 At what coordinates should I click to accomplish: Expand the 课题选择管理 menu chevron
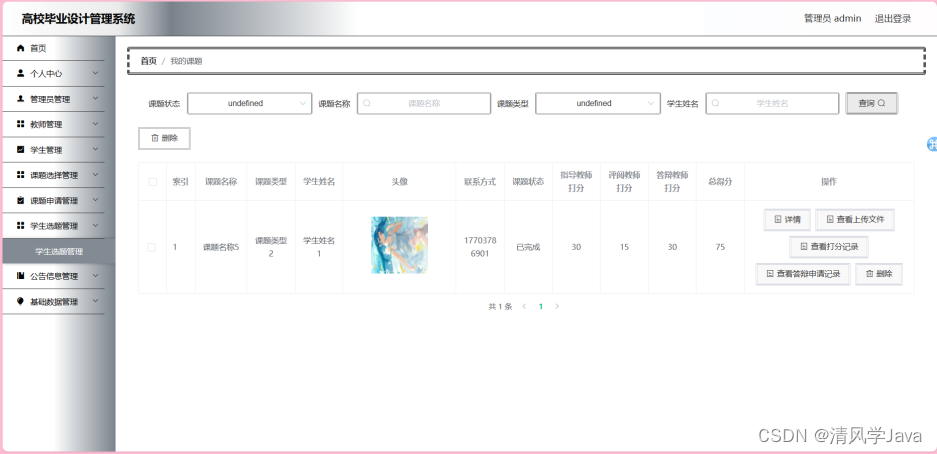click(x=96, y=175)
